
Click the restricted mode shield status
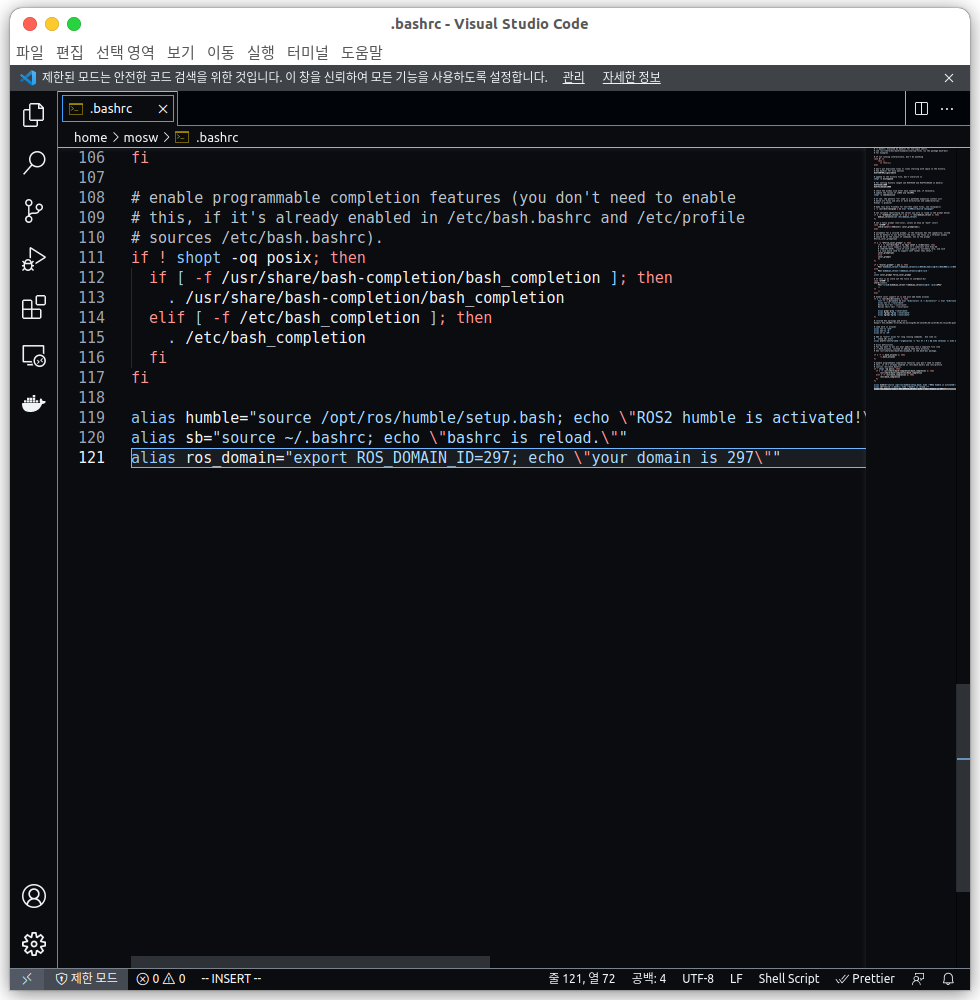87,978
